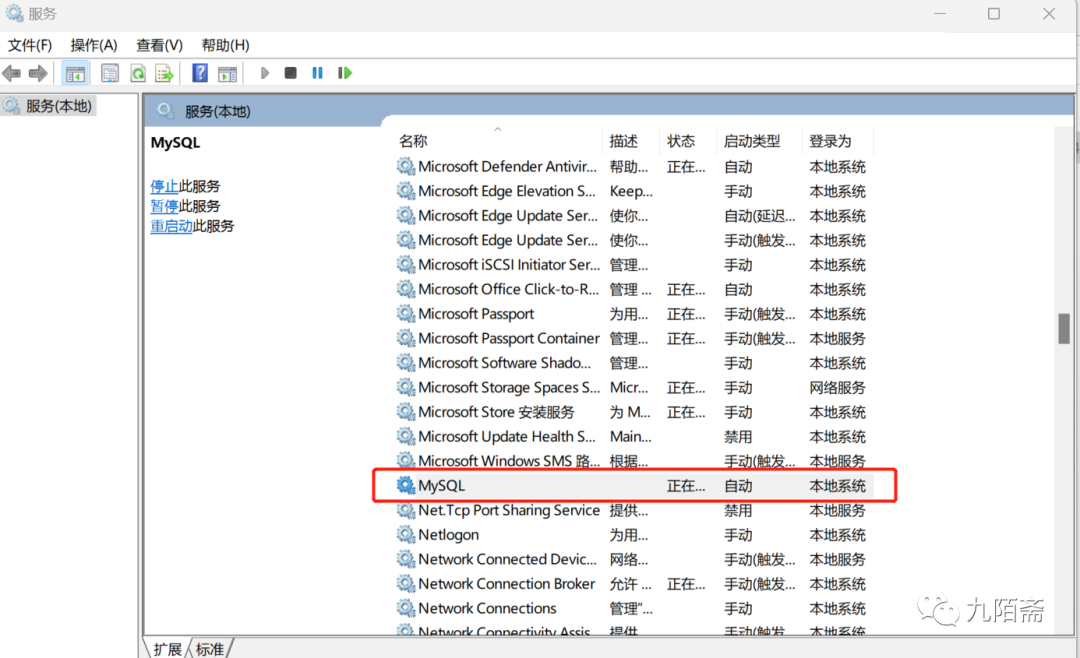The image size is (1080, 658).
Task: Click the Export list toolbar icon
Action: 164,73
